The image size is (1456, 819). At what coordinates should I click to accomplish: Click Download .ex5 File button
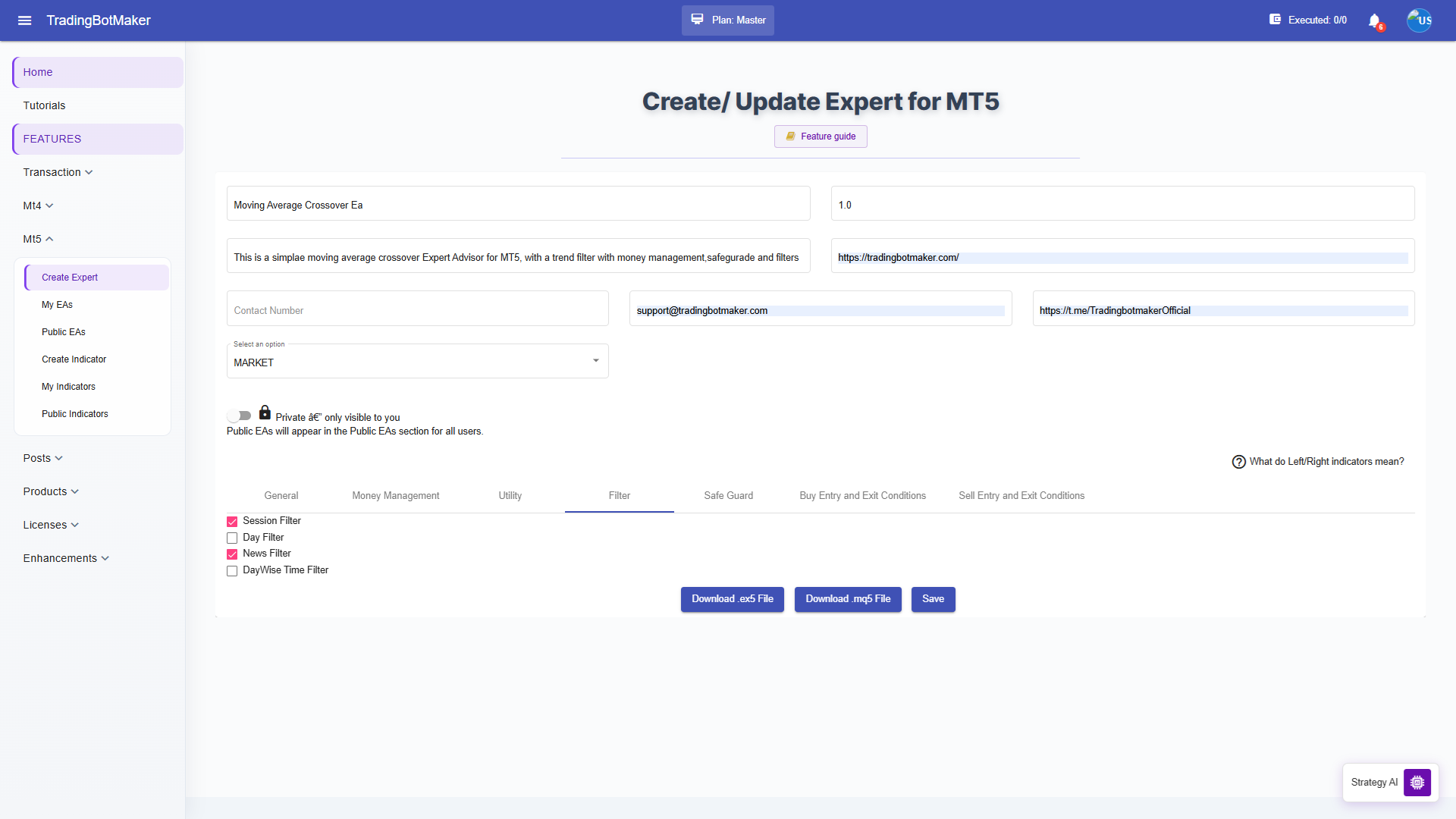tap(733, 599)
